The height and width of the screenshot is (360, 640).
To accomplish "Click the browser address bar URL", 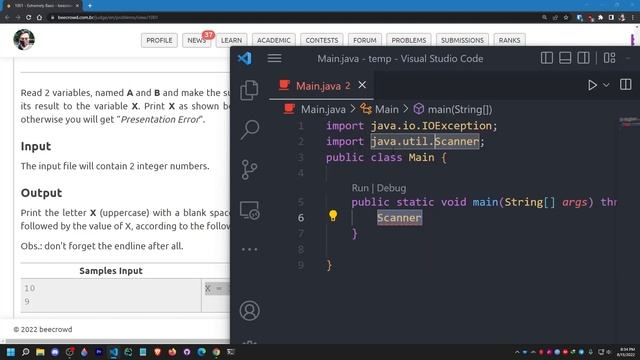I will click(x=108, y=18).
